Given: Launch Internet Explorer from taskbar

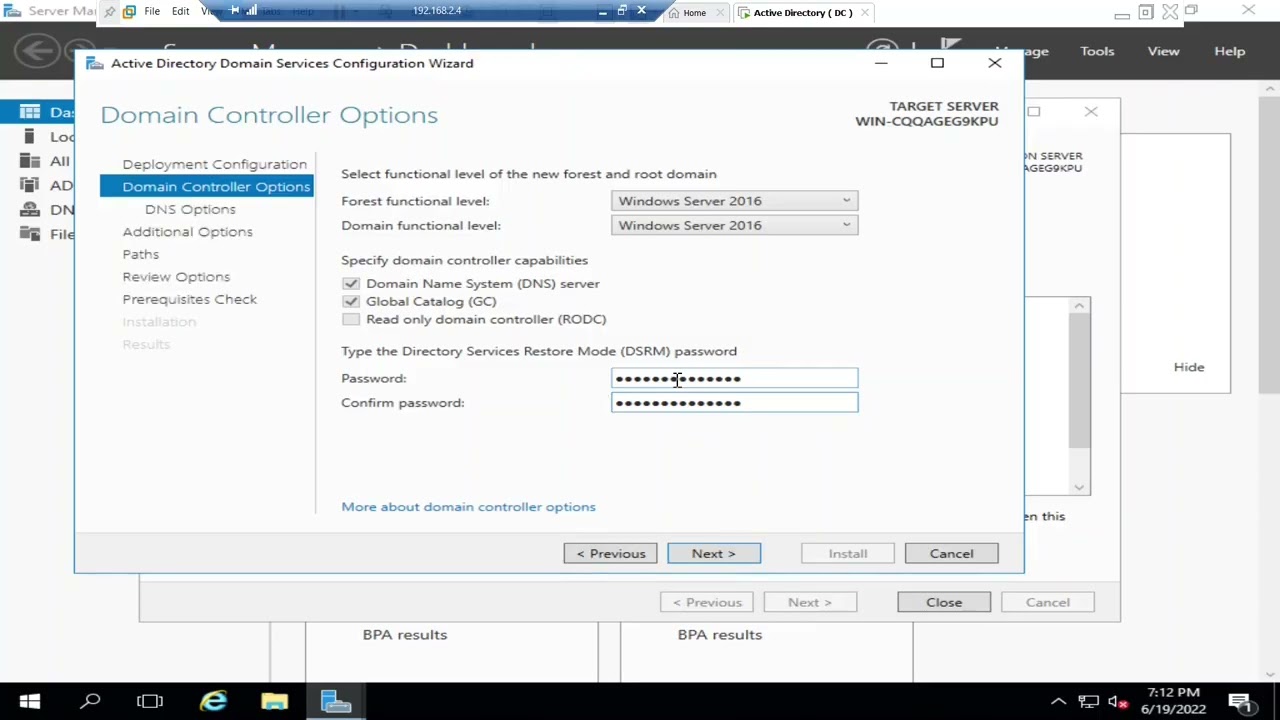Looking at the screenshot, I should pos(213,701).
